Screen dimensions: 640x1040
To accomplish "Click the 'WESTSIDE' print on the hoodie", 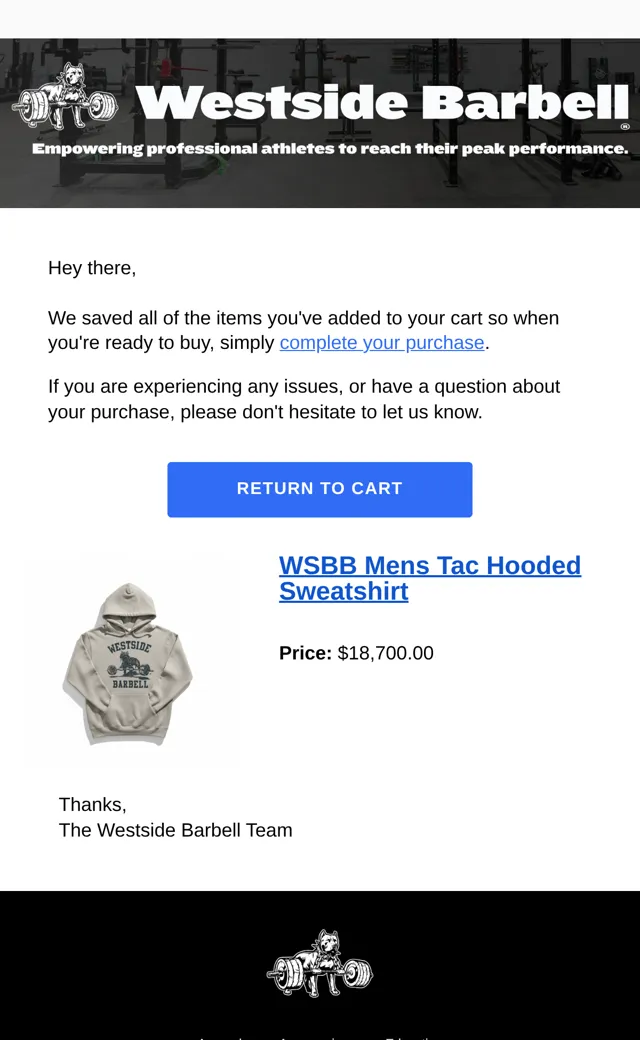I will point(129,645).
